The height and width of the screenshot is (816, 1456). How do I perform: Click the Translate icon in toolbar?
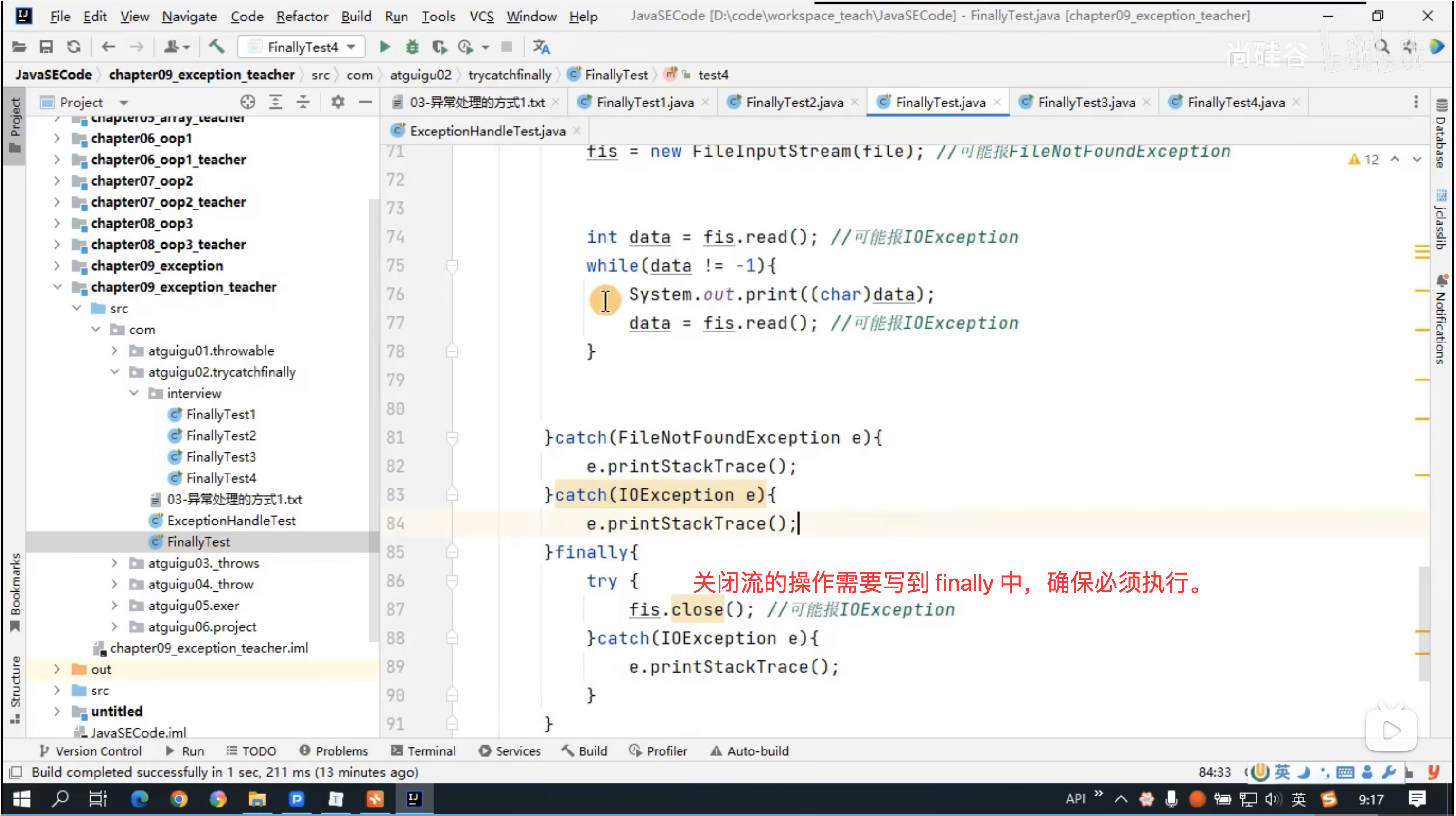click(x=541, y=47)
